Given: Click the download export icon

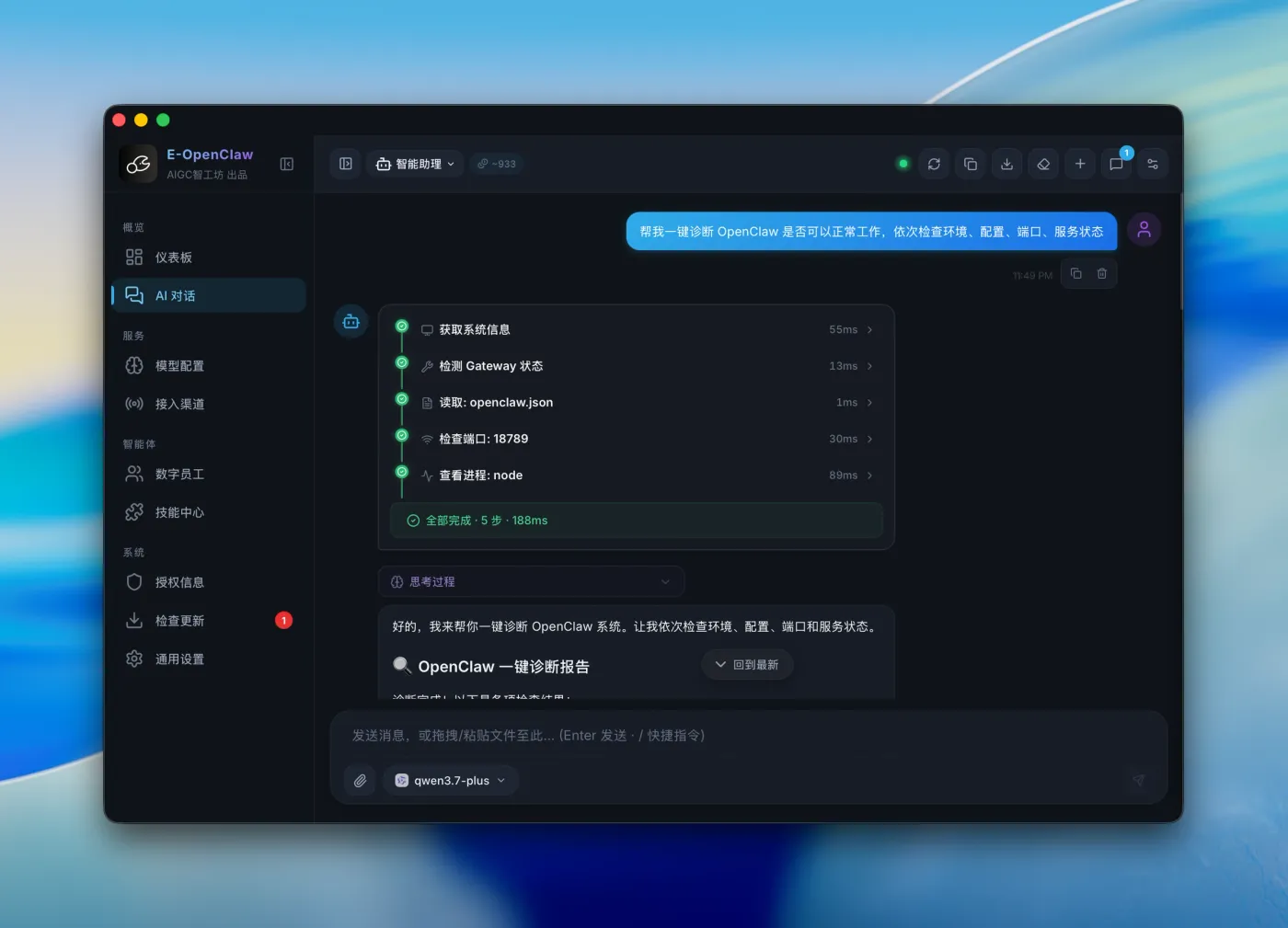Looking at the screenshot, I should (1006, 164).
